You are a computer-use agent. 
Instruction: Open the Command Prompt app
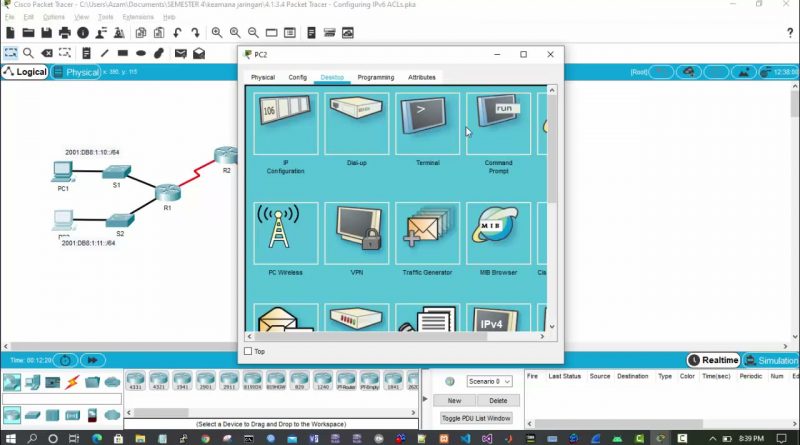tap(498, 124)
